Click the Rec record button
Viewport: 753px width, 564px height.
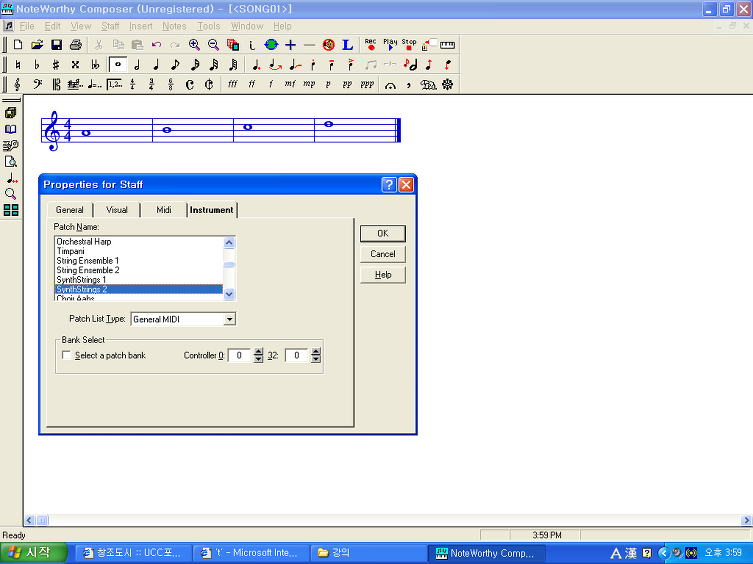coord(370,45)
